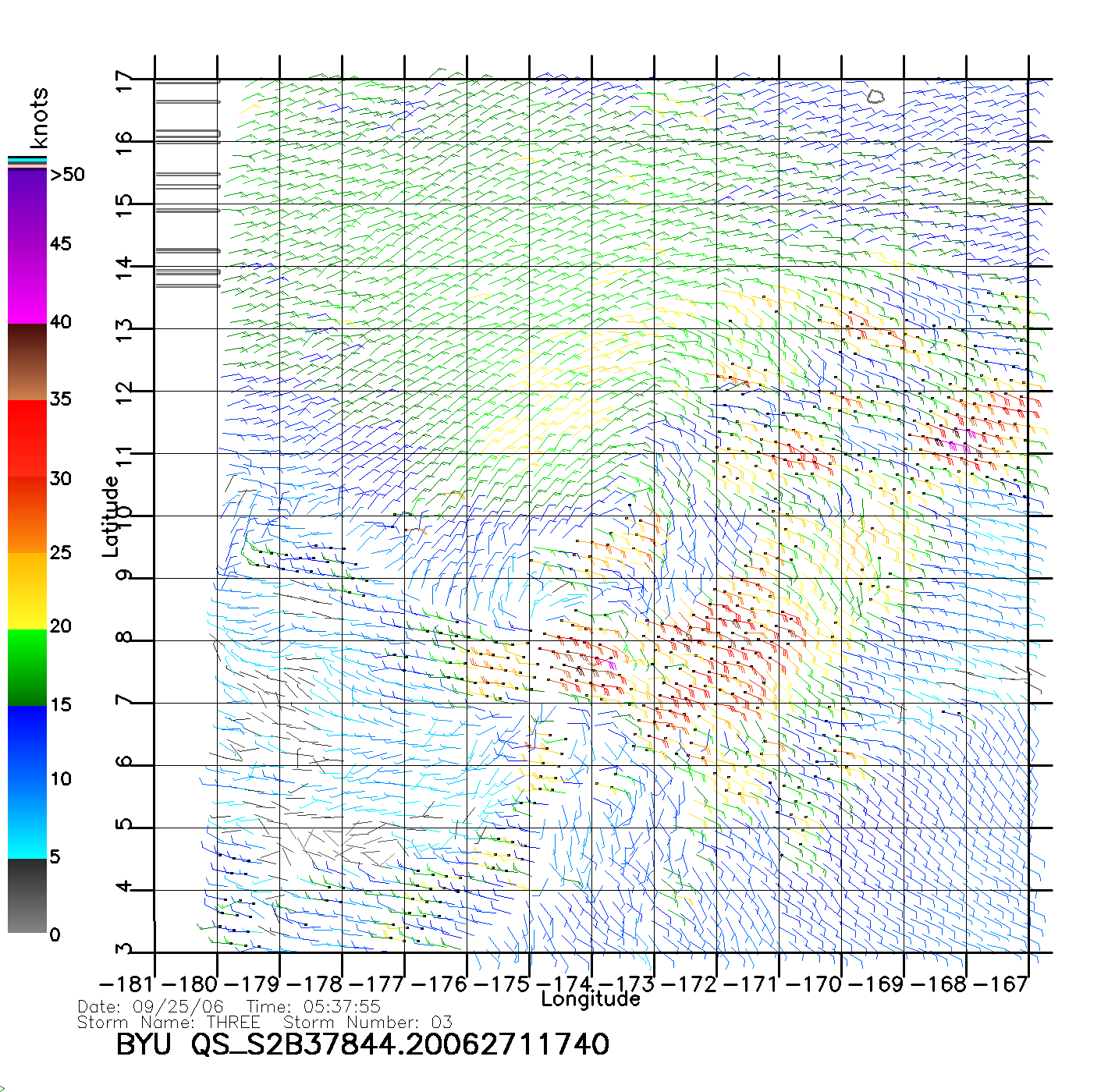This screenshot has height=1092, width=1108.
Task: Click the gray 0-5 knots color band
Action: tap(27, 895)
